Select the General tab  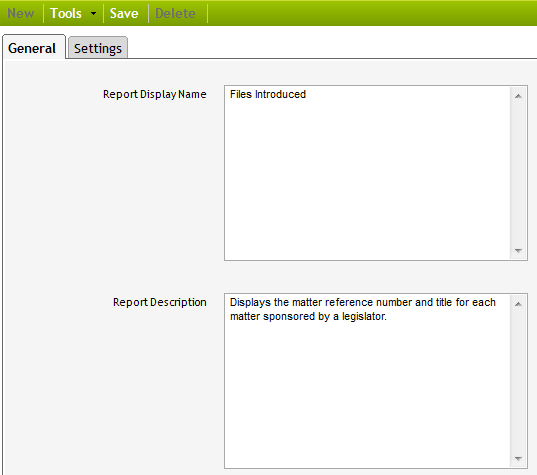(34, 47)
